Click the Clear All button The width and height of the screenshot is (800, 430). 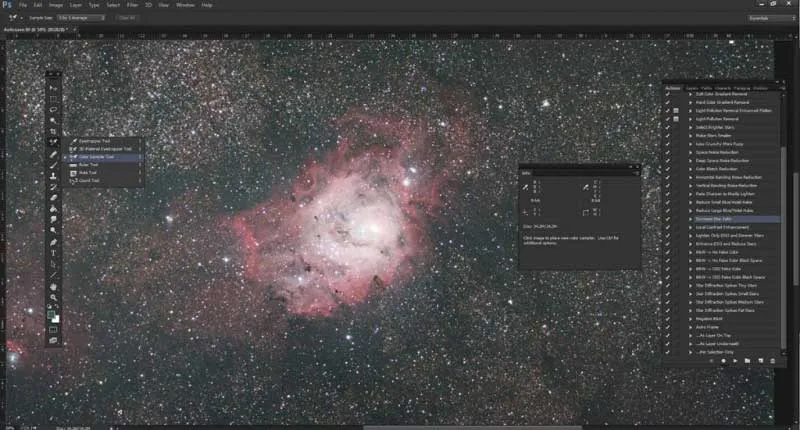tap(127, 18)
